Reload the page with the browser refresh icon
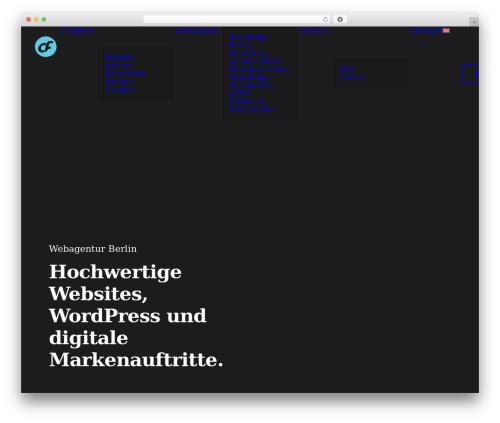This screenshot has width=500, height=423. click(x=325, y=20)
